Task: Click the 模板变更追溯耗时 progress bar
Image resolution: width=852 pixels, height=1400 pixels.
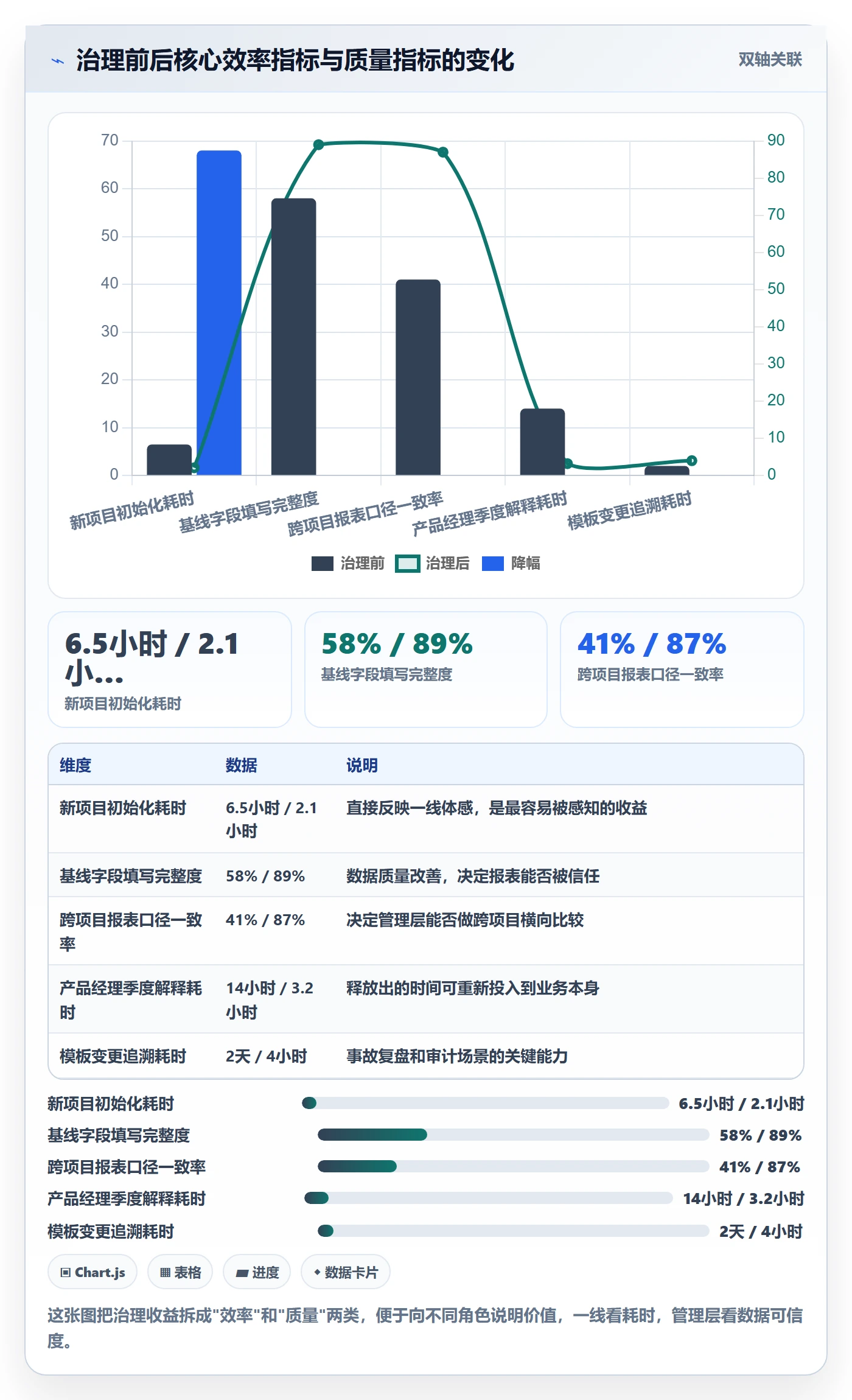Action: pos(513,1231)
